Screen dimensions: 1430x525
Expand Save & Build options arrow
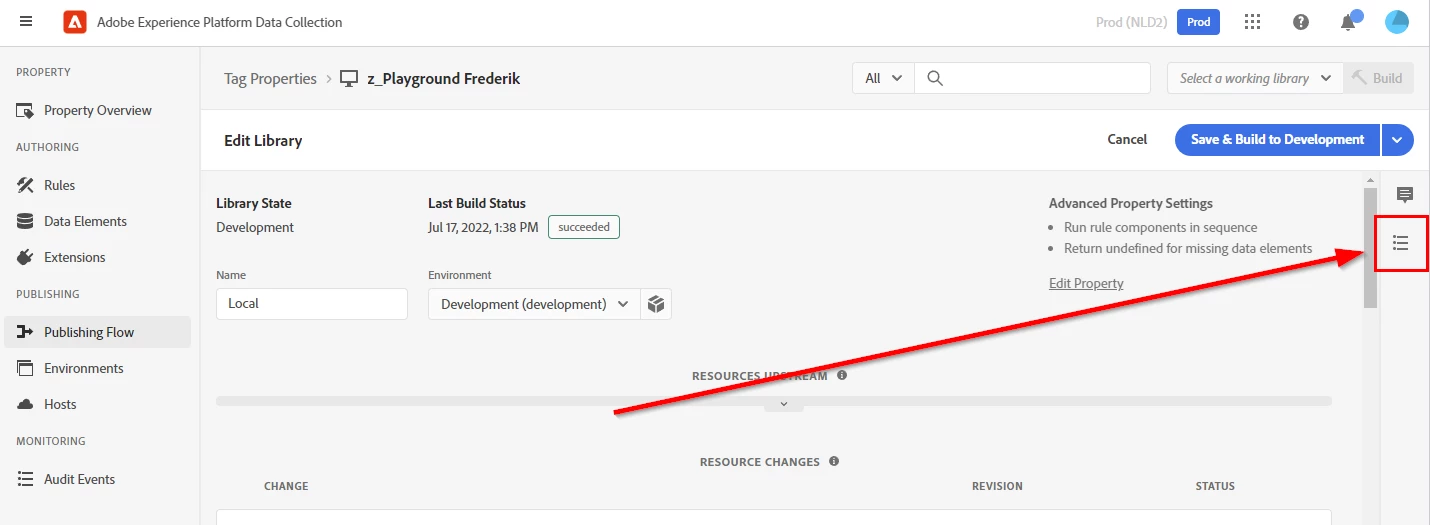1398,140
